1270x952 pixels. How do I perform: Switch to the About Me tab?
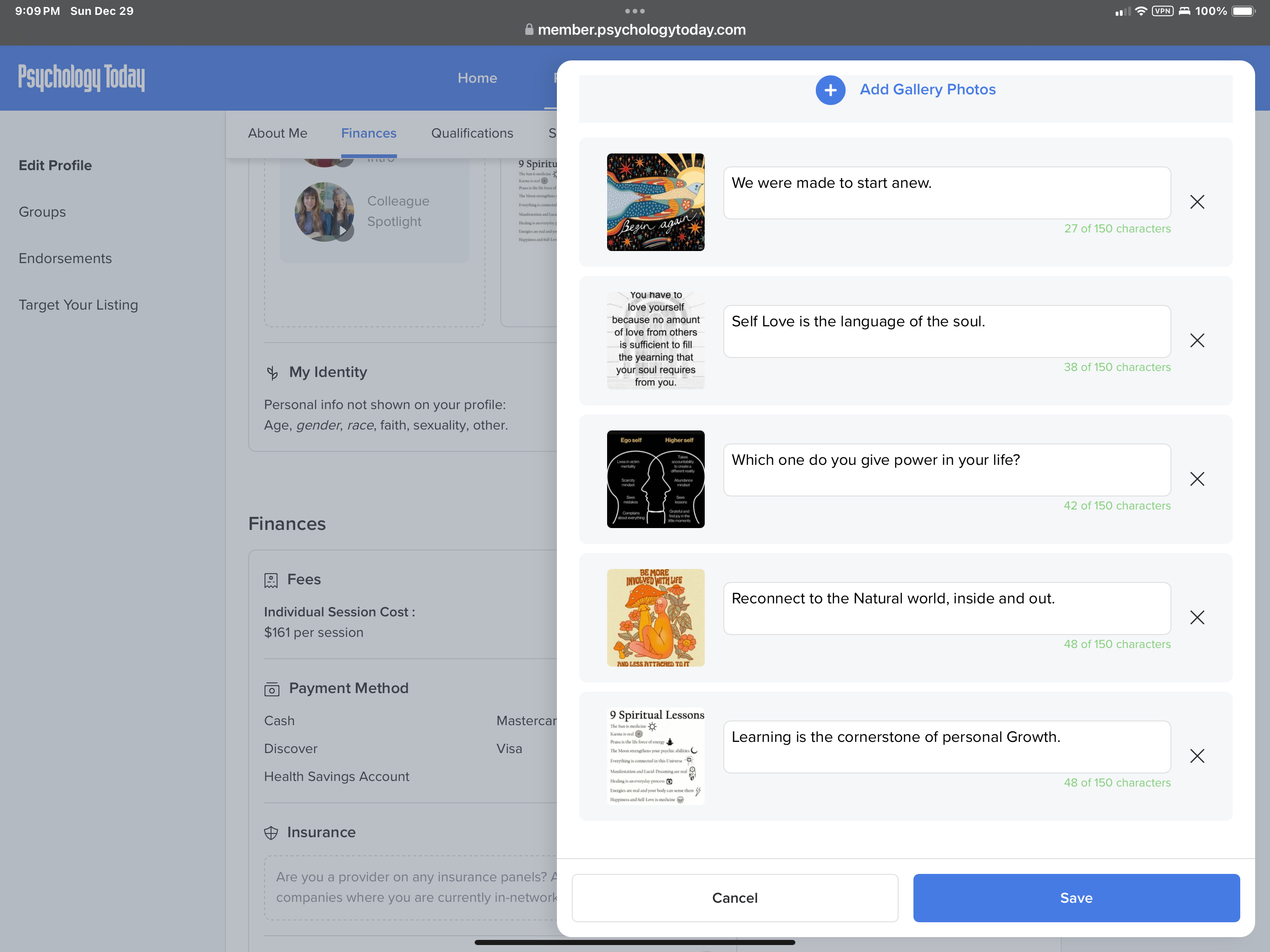coord(278,133)
